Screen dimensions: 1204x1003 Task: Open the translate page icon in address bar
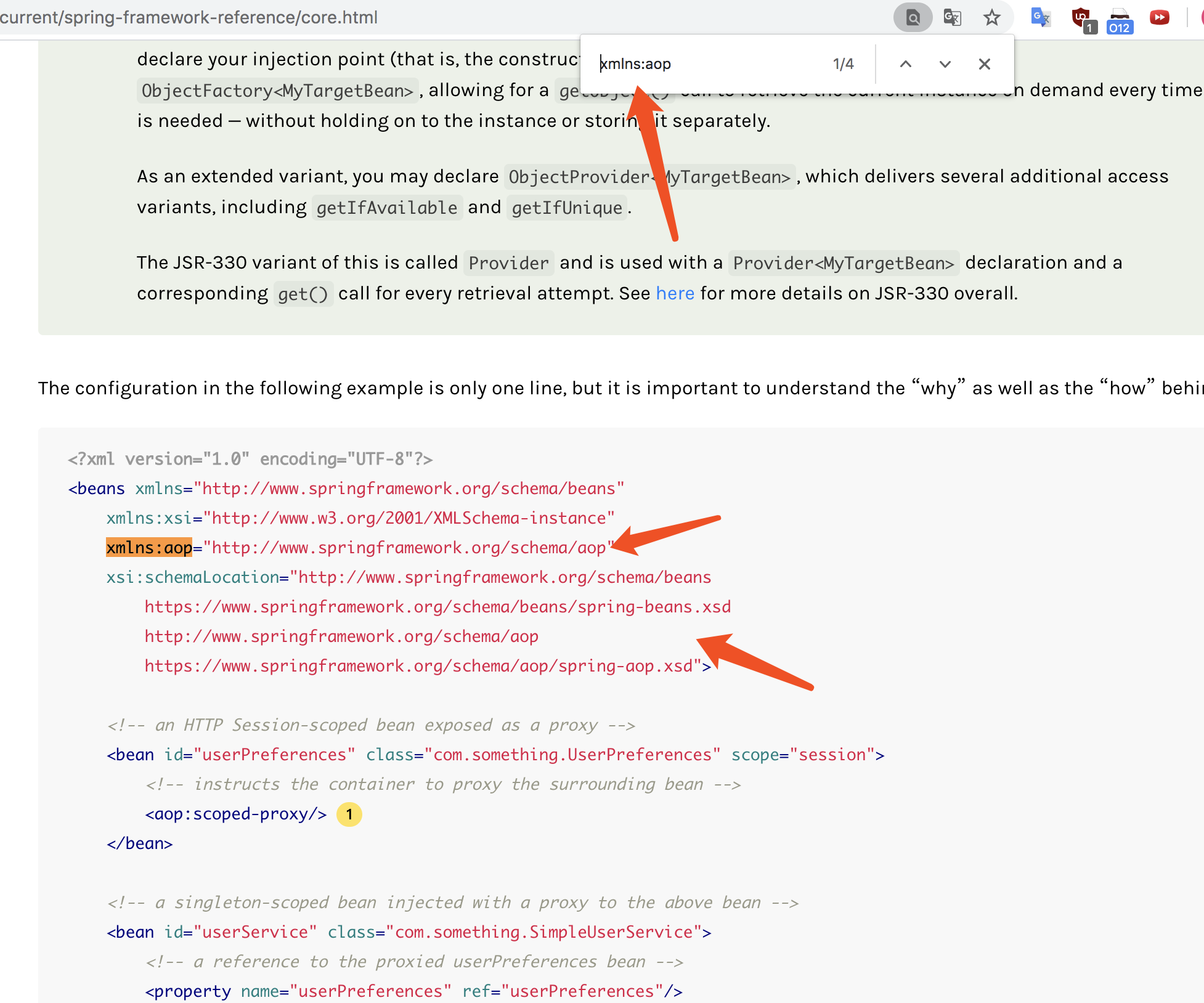pos(953,17)
